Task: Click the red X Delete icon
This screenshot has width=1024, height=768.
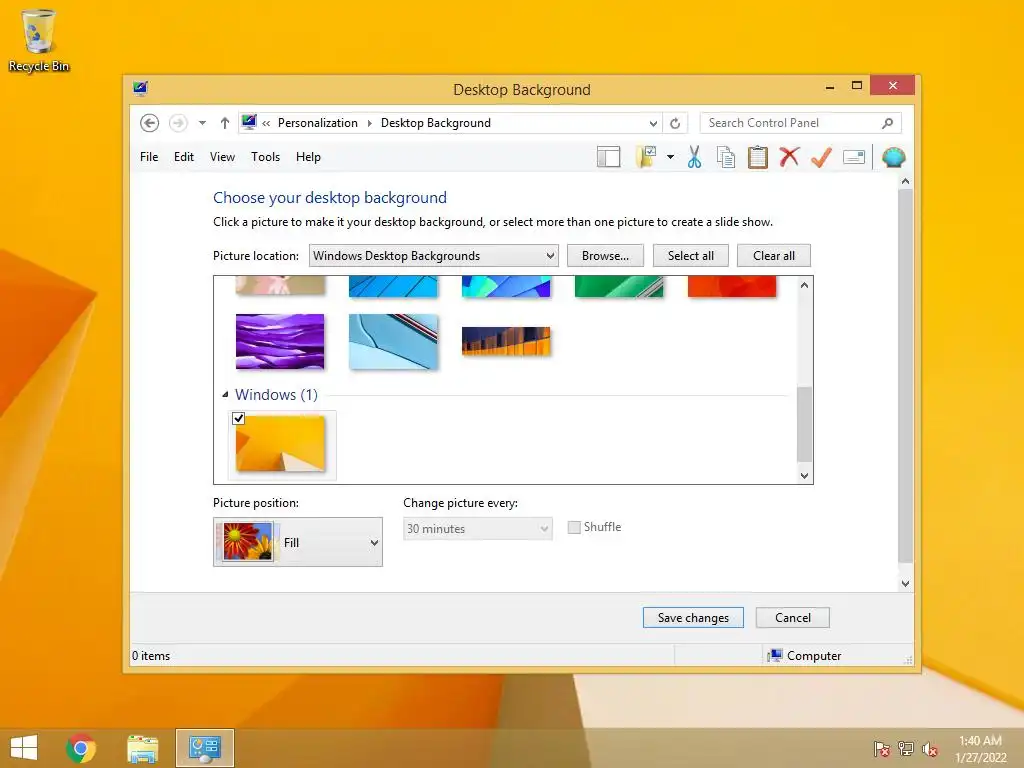Action: [789, 157]
